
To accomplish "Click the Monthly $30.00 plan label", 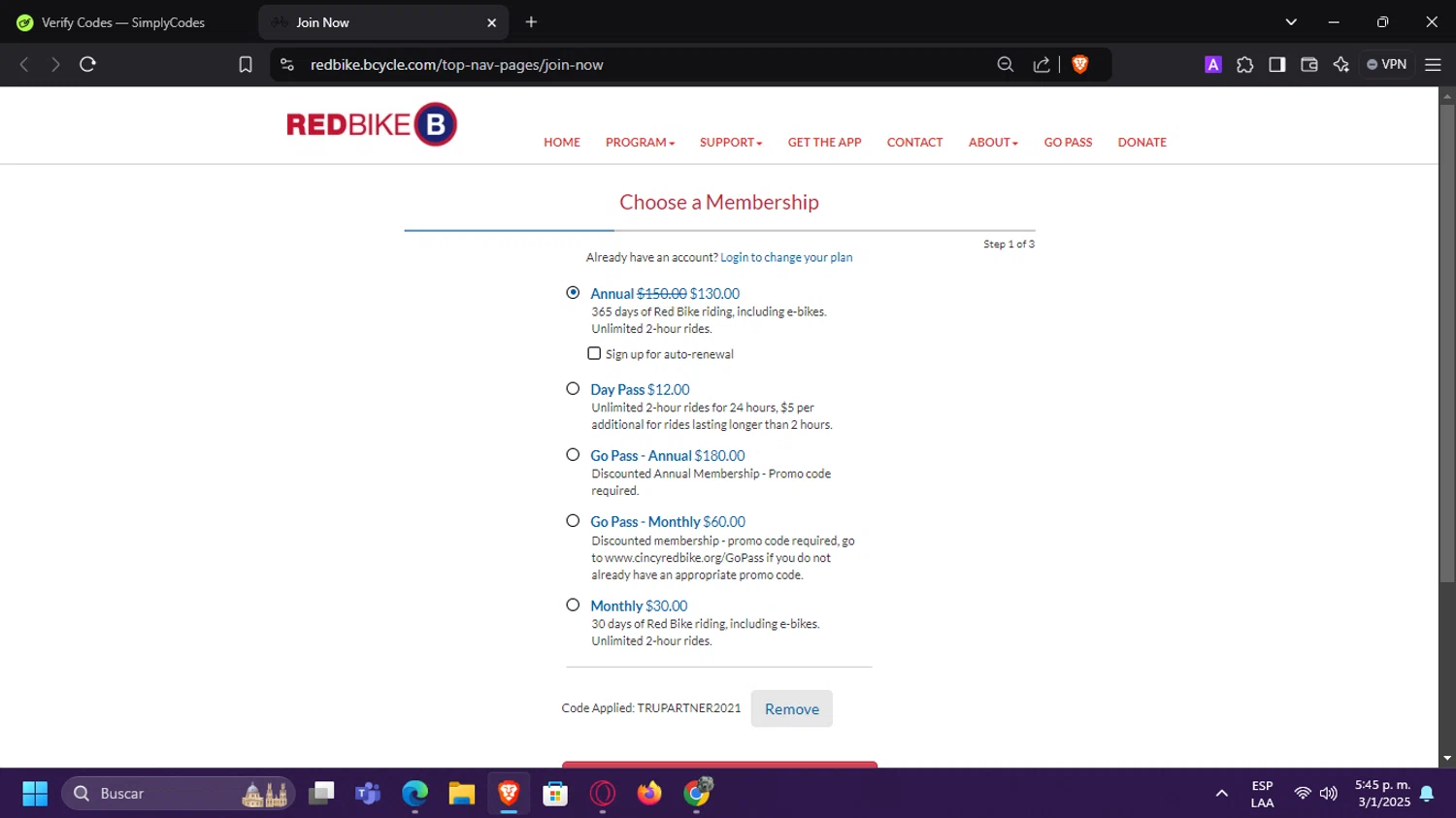I will pyautogui.click(x=639, y=605).
